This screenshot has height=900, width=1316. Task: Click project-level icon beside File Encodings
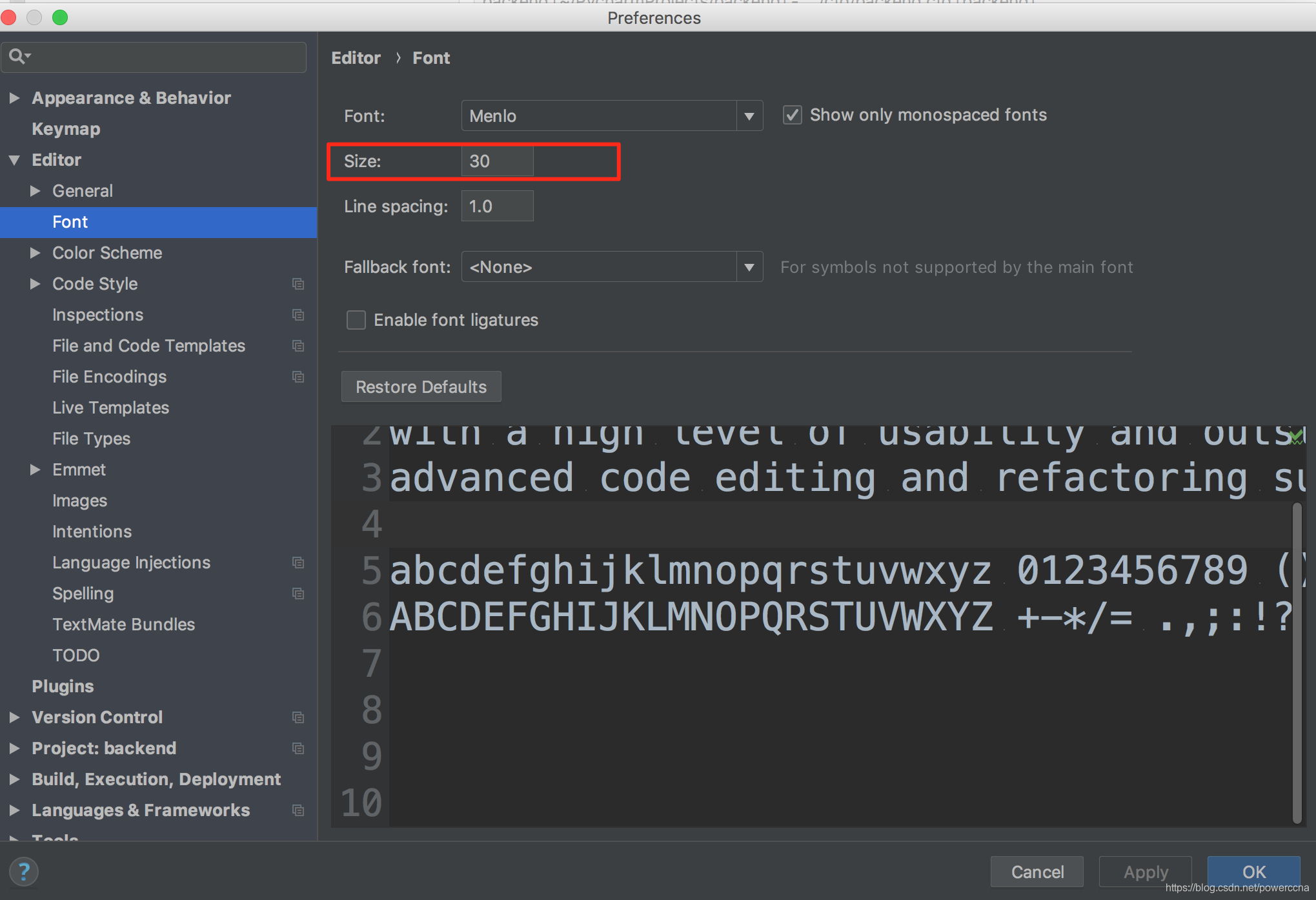[x=298, y=377]
